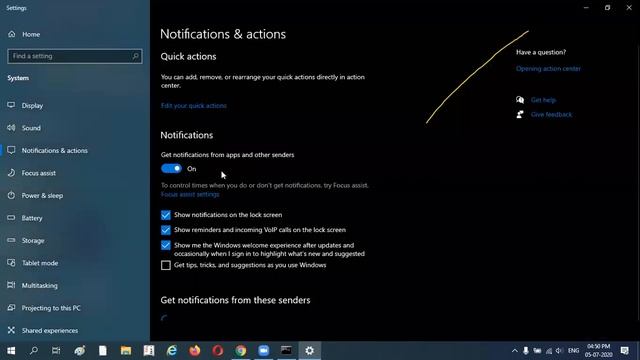Viewport: 640px width, 360px height.
Task: Click the Settings gear on the taskbar
Action: click(309, 351)
